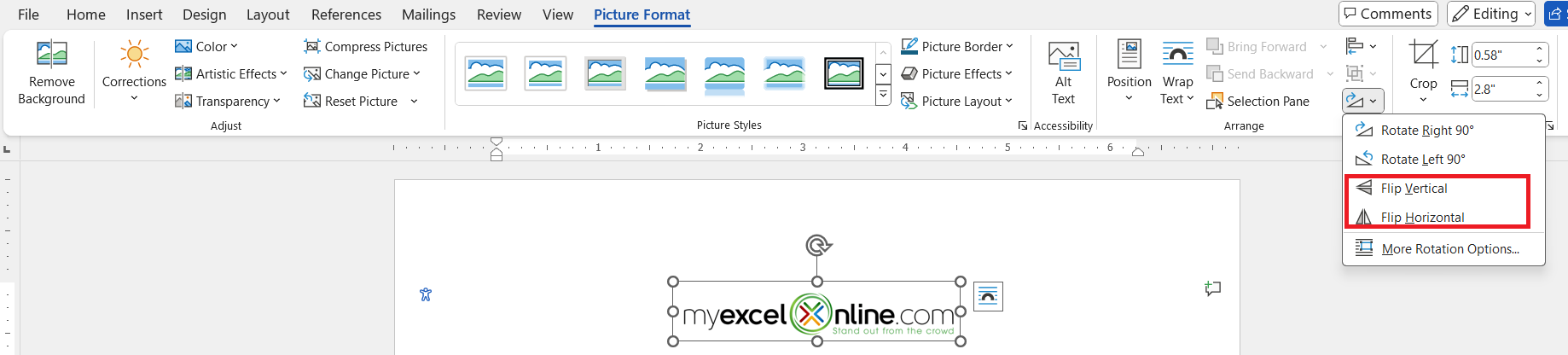
Task: Open Change Picture menu
Action: 362,73
